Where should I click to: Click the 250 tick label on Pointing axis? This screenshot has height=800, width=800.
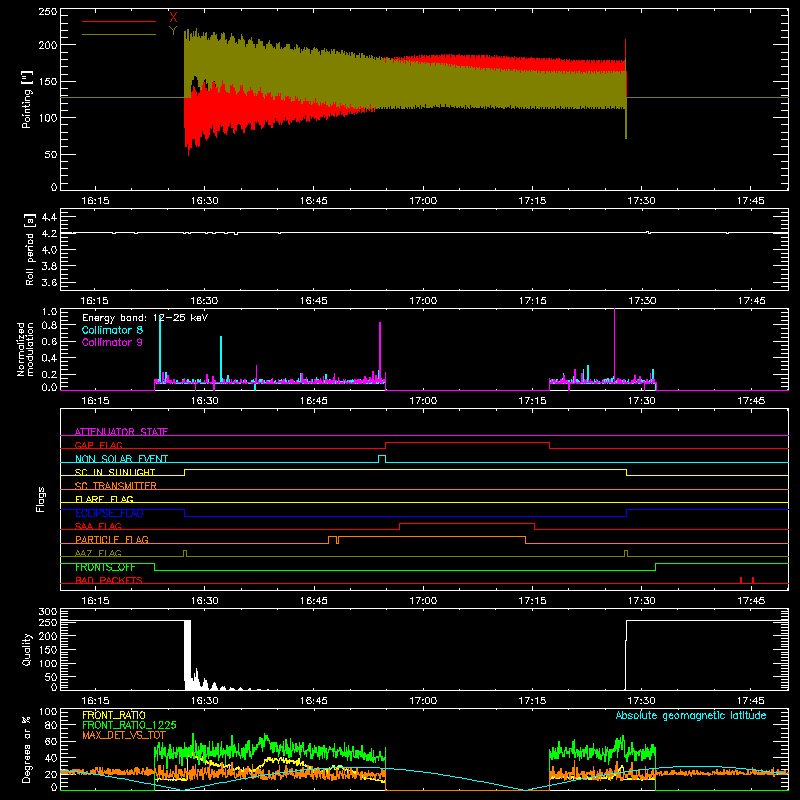coord(48,11)
